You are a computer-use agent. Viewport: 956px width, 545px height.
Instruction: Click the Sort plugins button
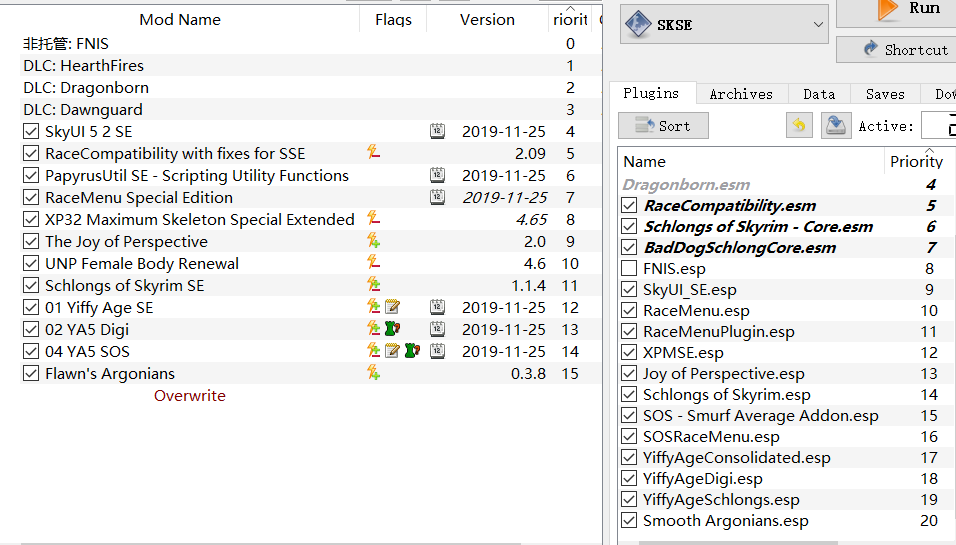[663, 126]
